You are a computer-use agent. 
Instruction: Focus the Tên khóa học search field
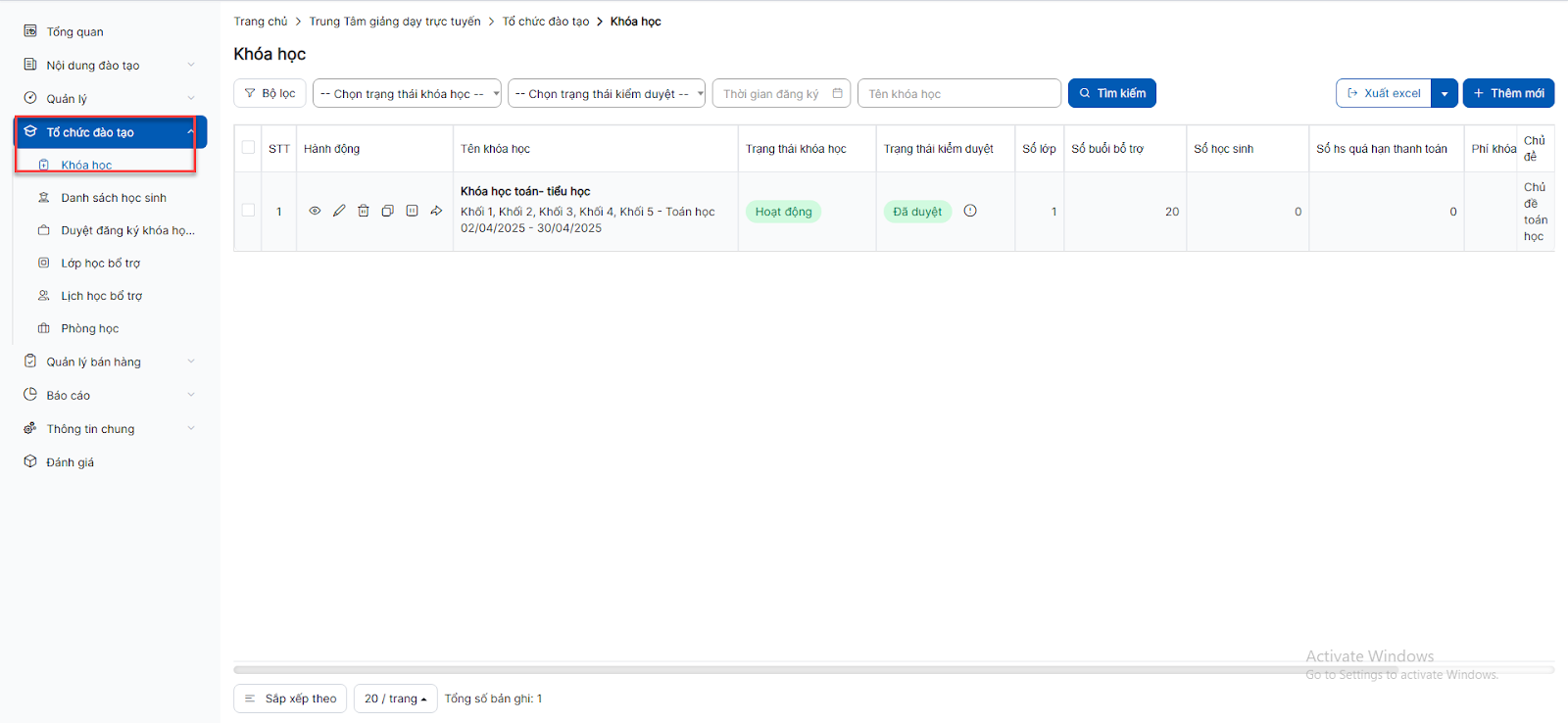coord(959,93)
